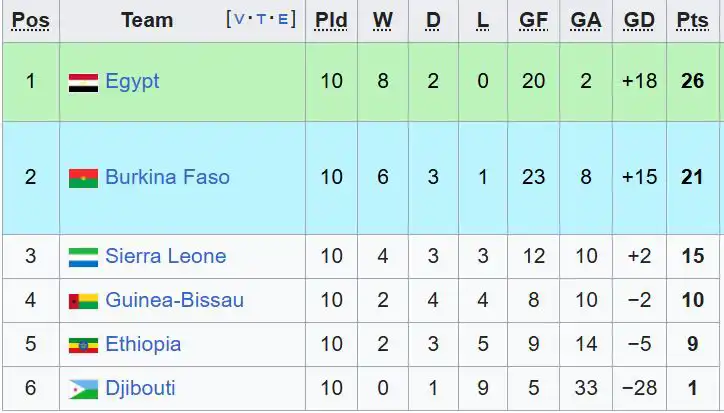This screenshot has width=724, height=413.
Task: Click the Pos column header
Action: (30, 20)
